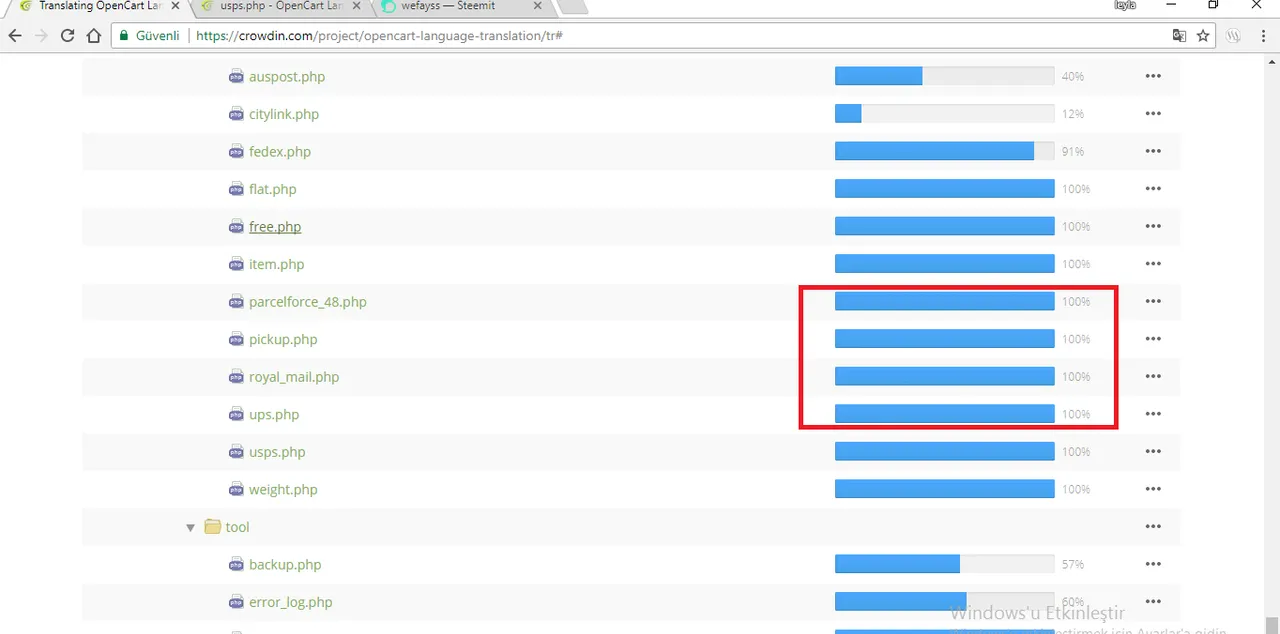Viewport: 1280px width, 634px height.
Task: Switch to the wefayss Steemit browser tab
Action: (x=464, y=7)
